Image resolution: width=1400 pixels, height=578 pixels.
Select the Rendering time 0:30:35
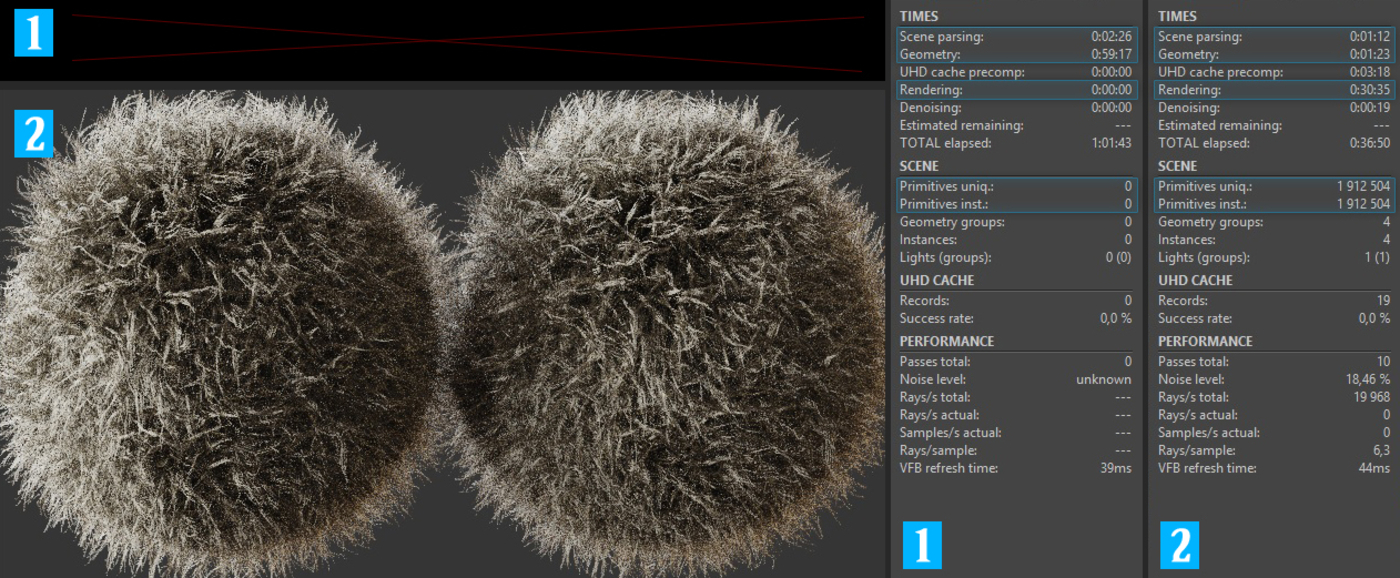coord(1370,91)
